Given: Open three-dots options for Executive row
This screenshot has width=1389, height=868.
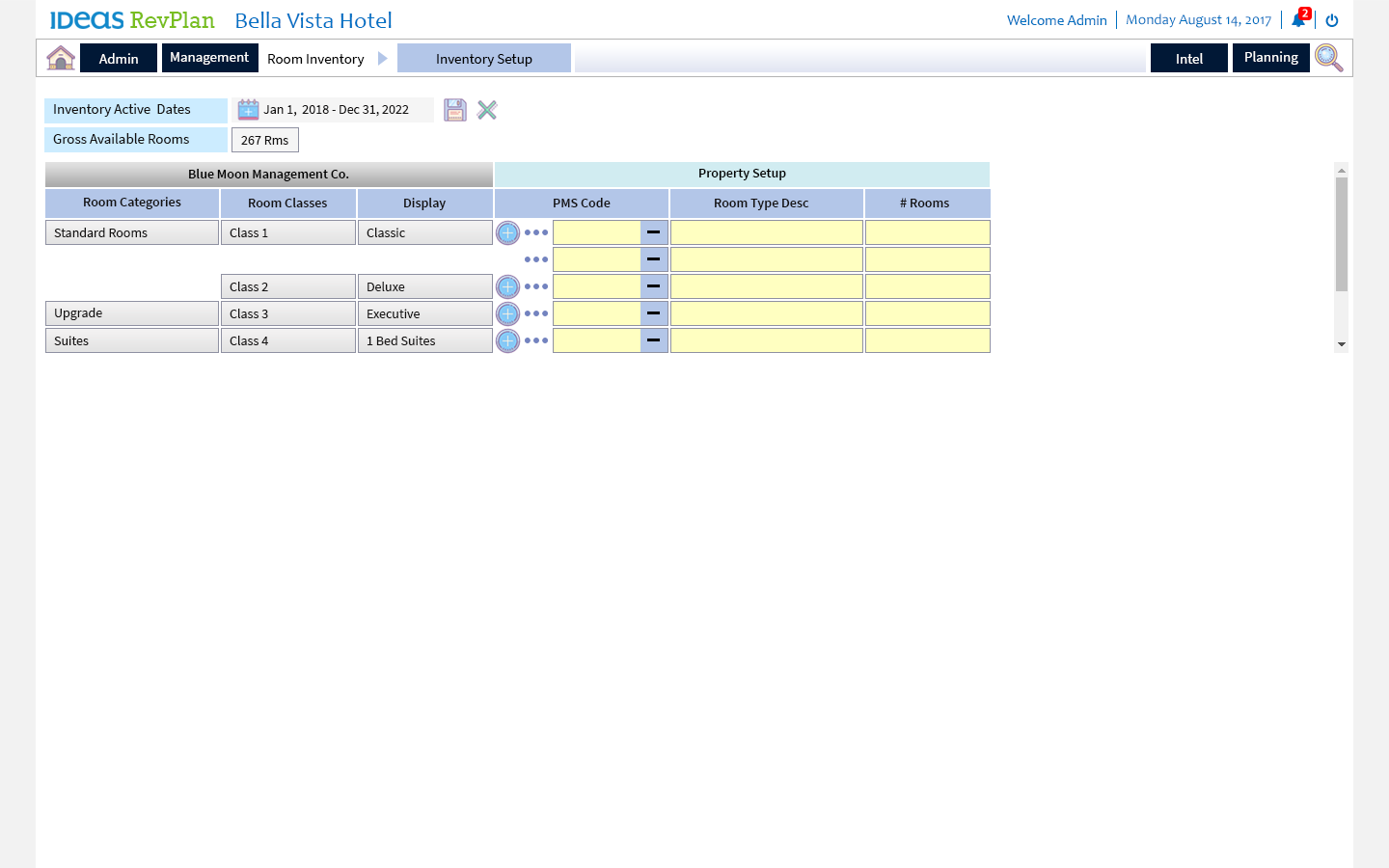Looking at the screenshot, I should click(x=536, y=313).
